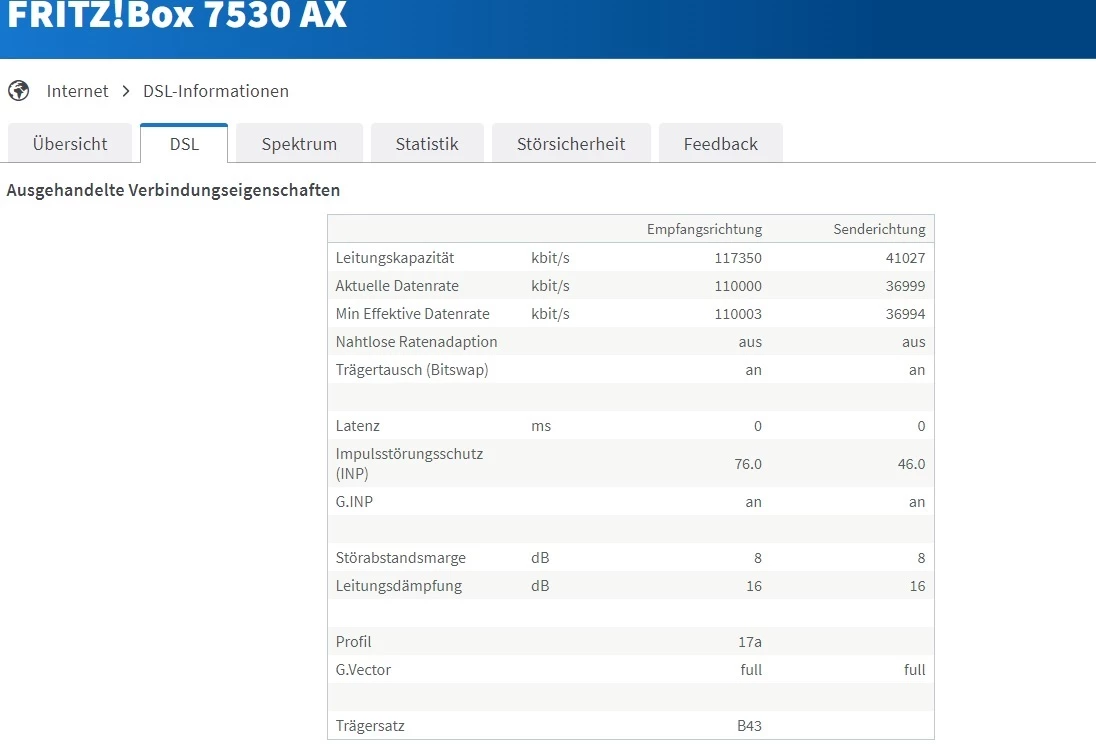Click the Störabstandsmarge row label
Screen dimensions: 1096x749
pyautogui.click(x=401, y=558)
